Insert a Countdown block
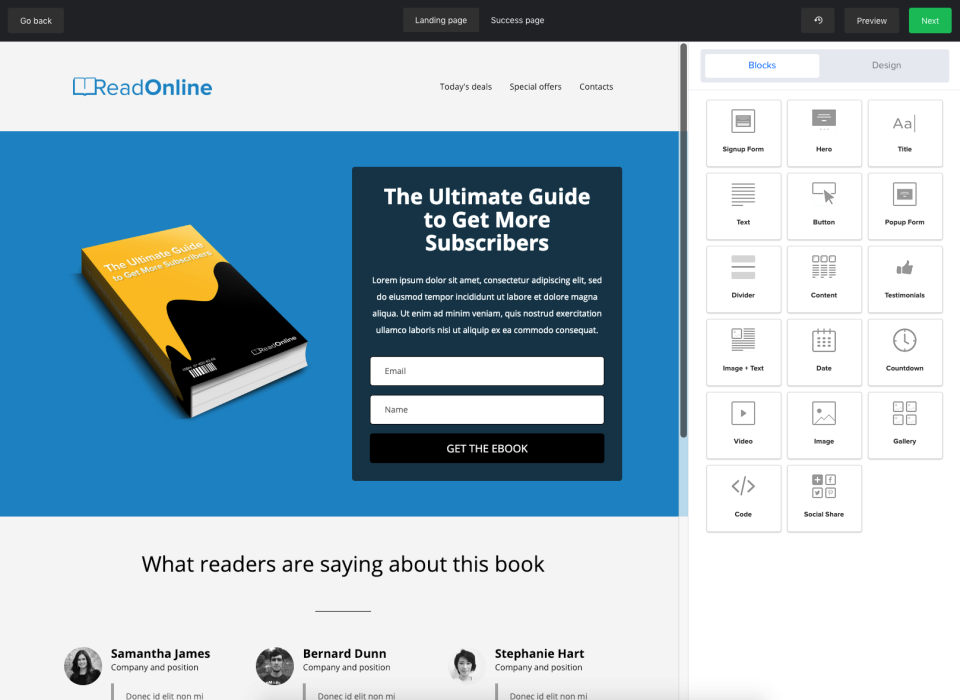The height and width of the screenshot is (700, 960). click(x=904, y=351)
